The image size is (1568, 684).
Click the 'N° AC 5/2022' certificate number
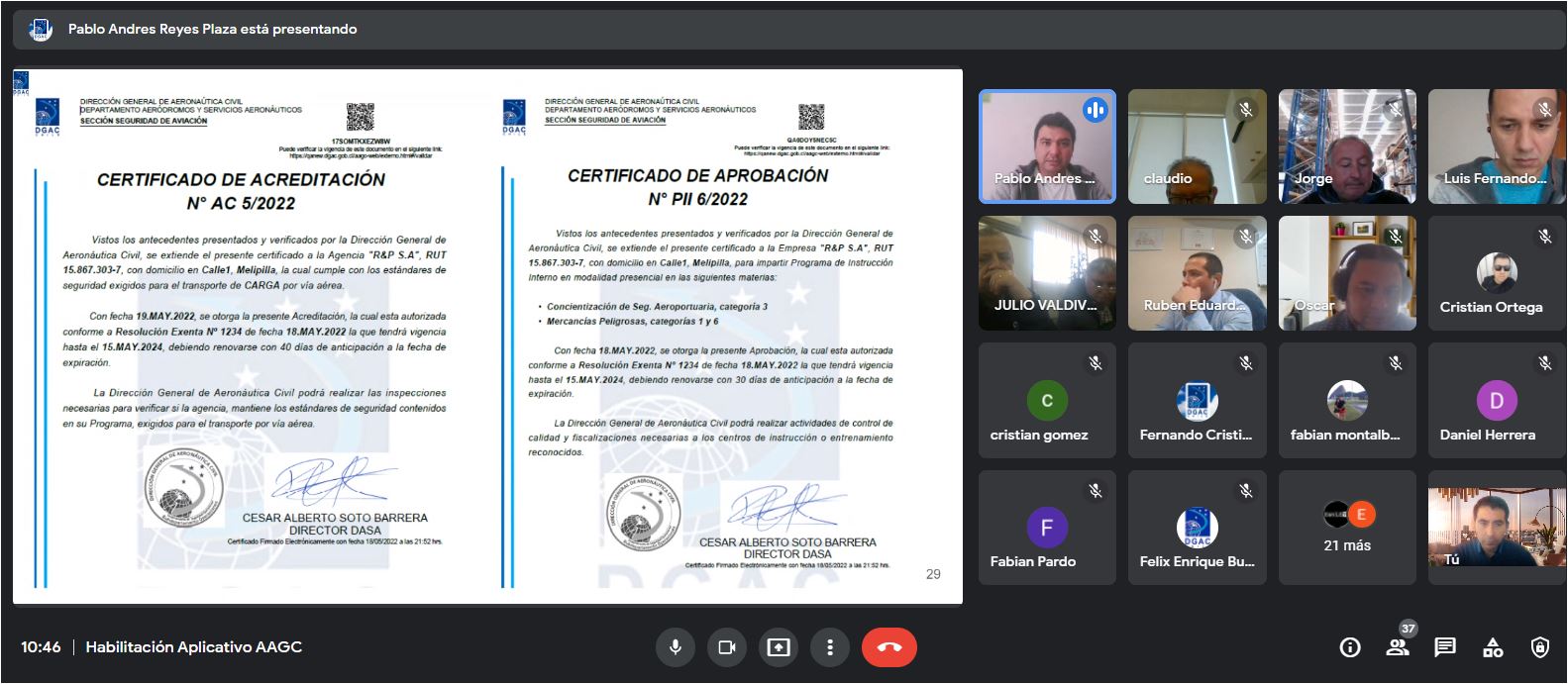(x=241, y=204)
